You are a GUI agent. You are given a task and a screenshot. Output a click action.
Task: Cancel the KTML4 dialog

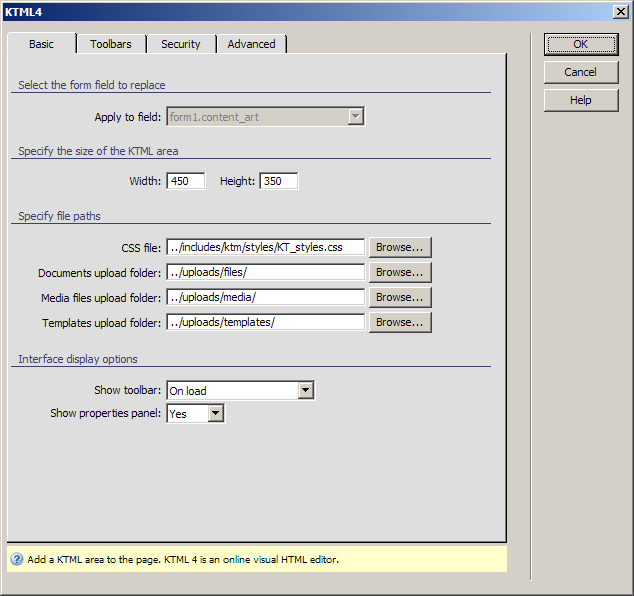(581, 72)
